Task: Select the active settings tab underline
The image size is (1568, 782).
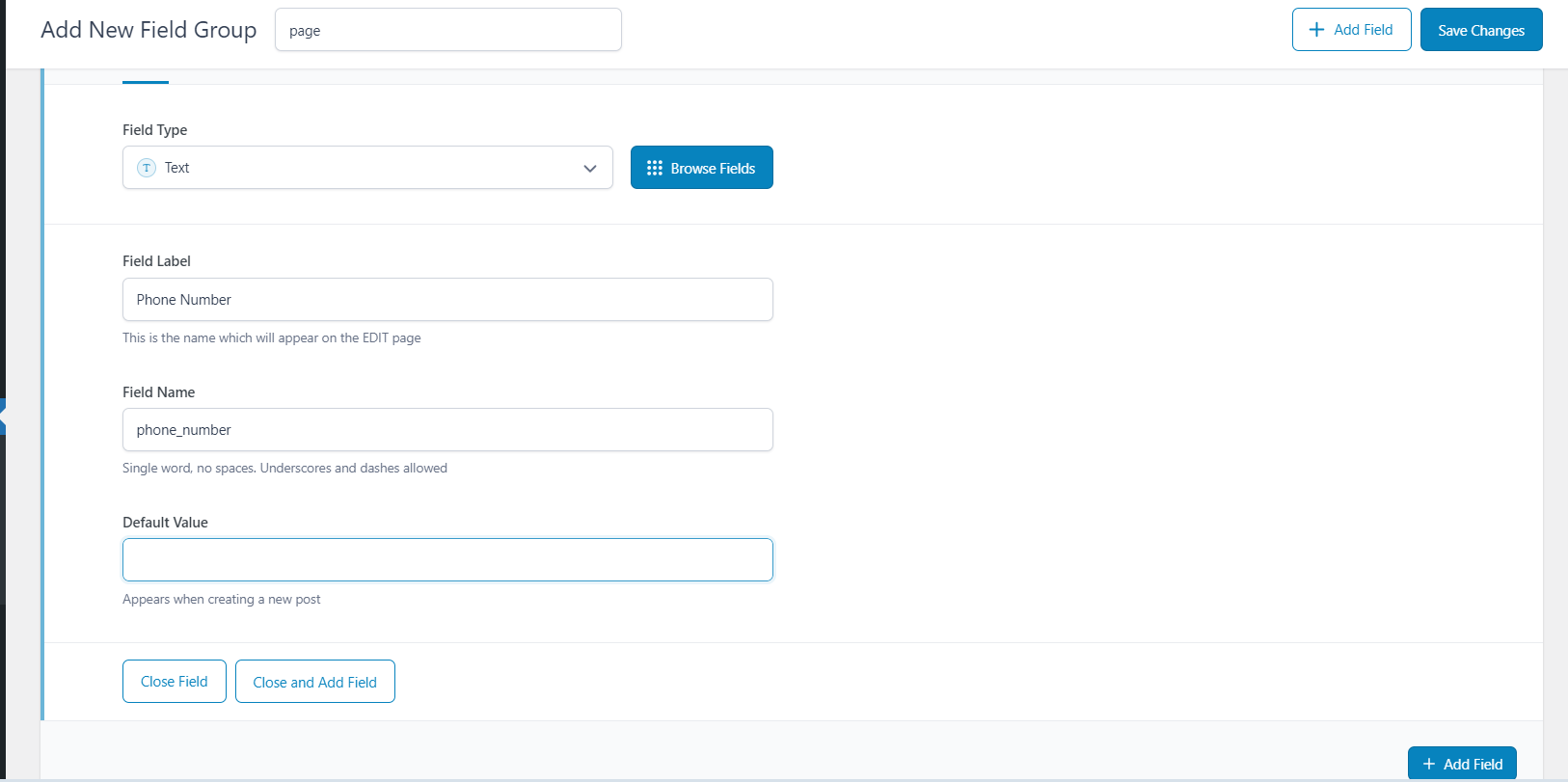Action: (x=146, y=81)
